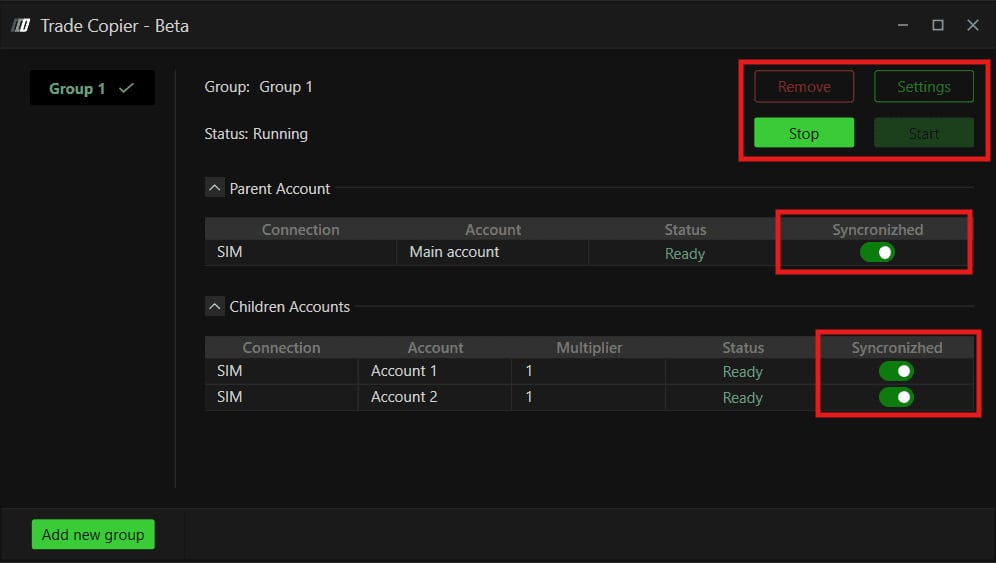Click the children table Status column header

(743, 348)
